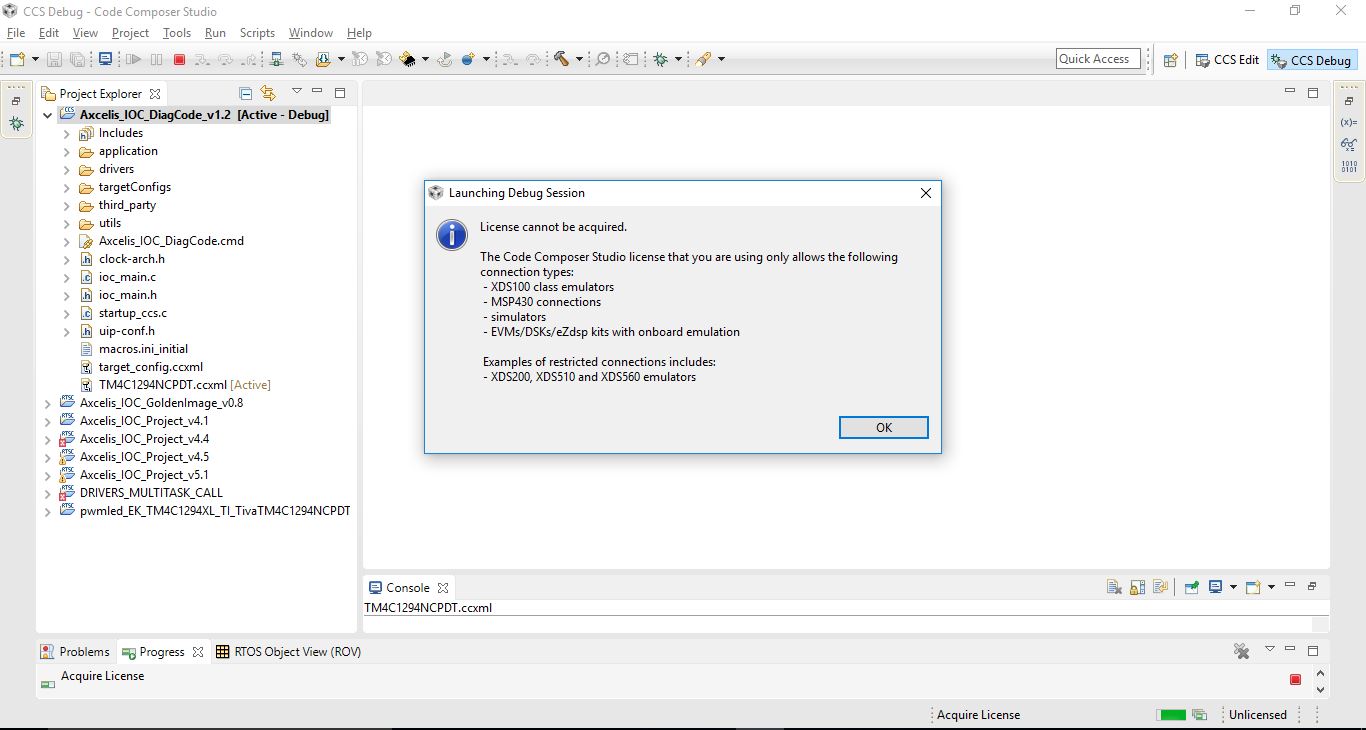Open the Project Explorer View Menu dropdown

[x=296, y=92]
